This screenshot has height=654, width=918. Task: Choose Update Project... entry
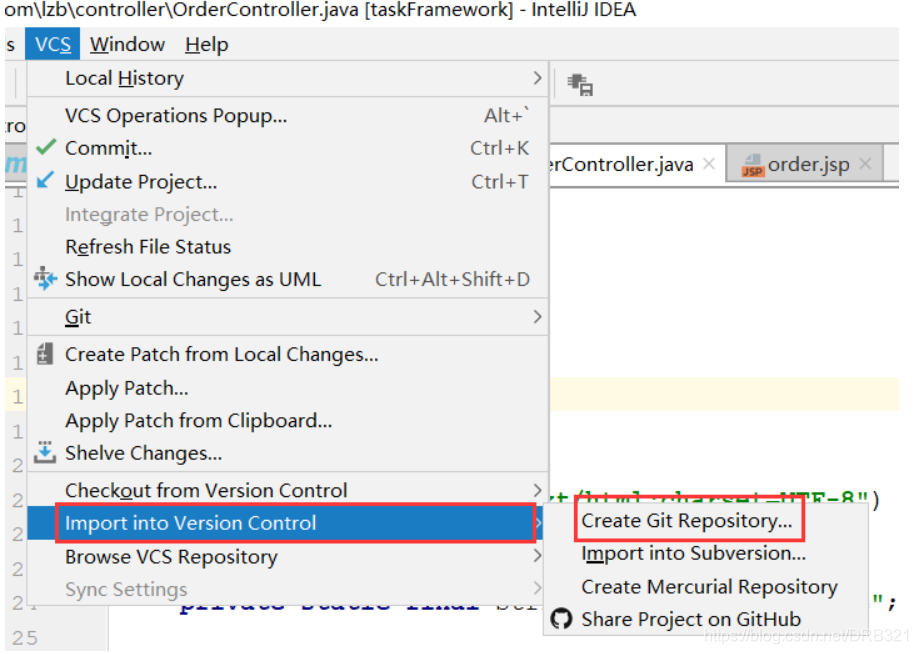(287, 182)
